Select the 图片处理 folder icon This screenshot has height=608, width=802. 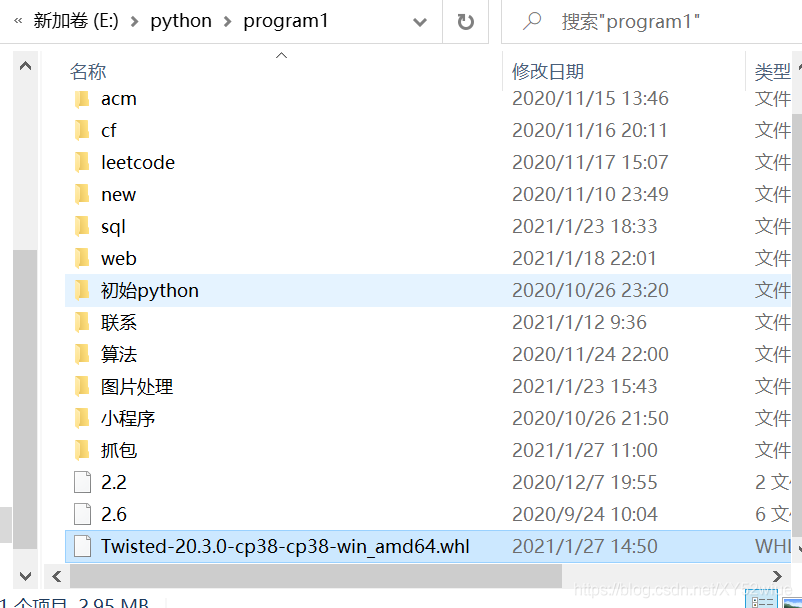(82, 387)
